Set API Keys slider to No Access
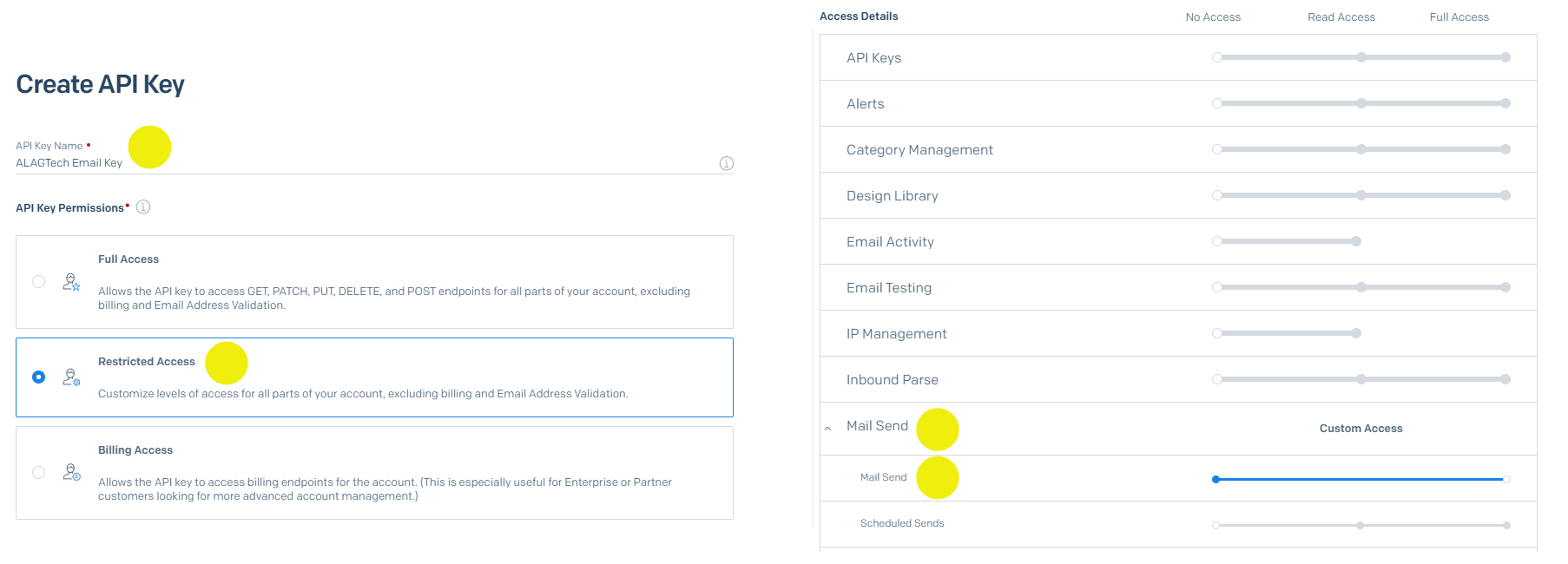 [x=1217, y=57]
